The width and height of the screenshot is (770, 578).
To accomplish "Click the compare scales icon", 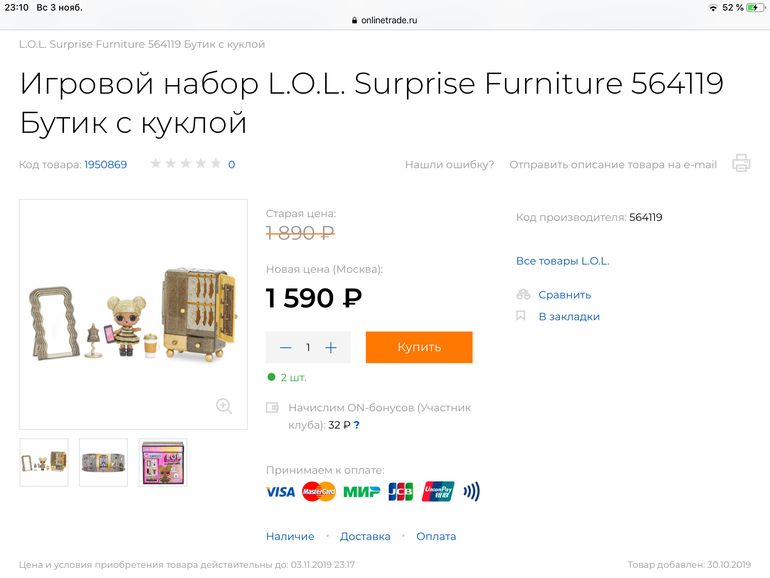I will coord(522,295).
